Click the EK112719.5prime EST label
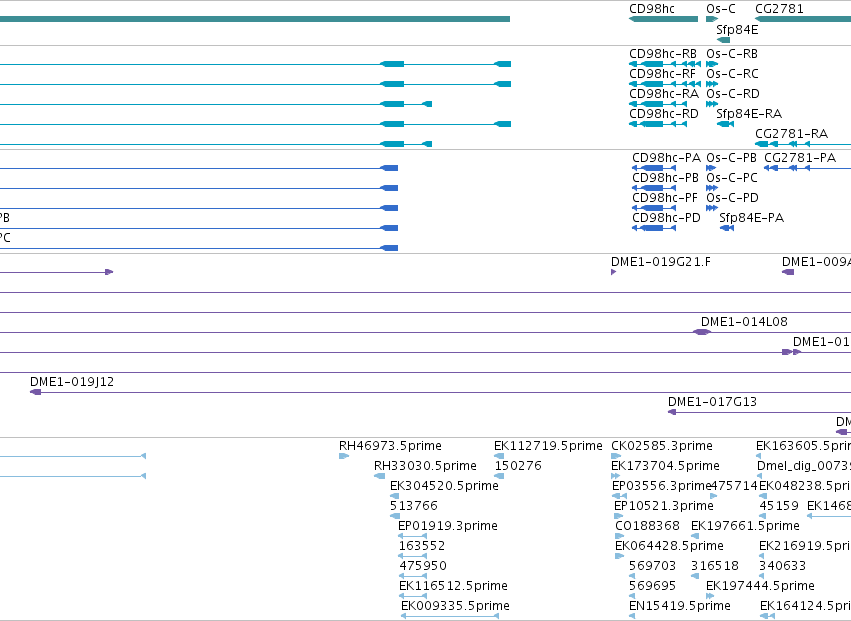851x621 pixels. point(548,446)
